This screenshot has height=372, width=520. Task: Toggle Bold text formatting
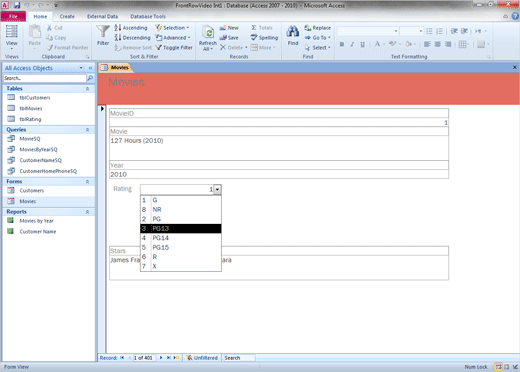(342, 44)
